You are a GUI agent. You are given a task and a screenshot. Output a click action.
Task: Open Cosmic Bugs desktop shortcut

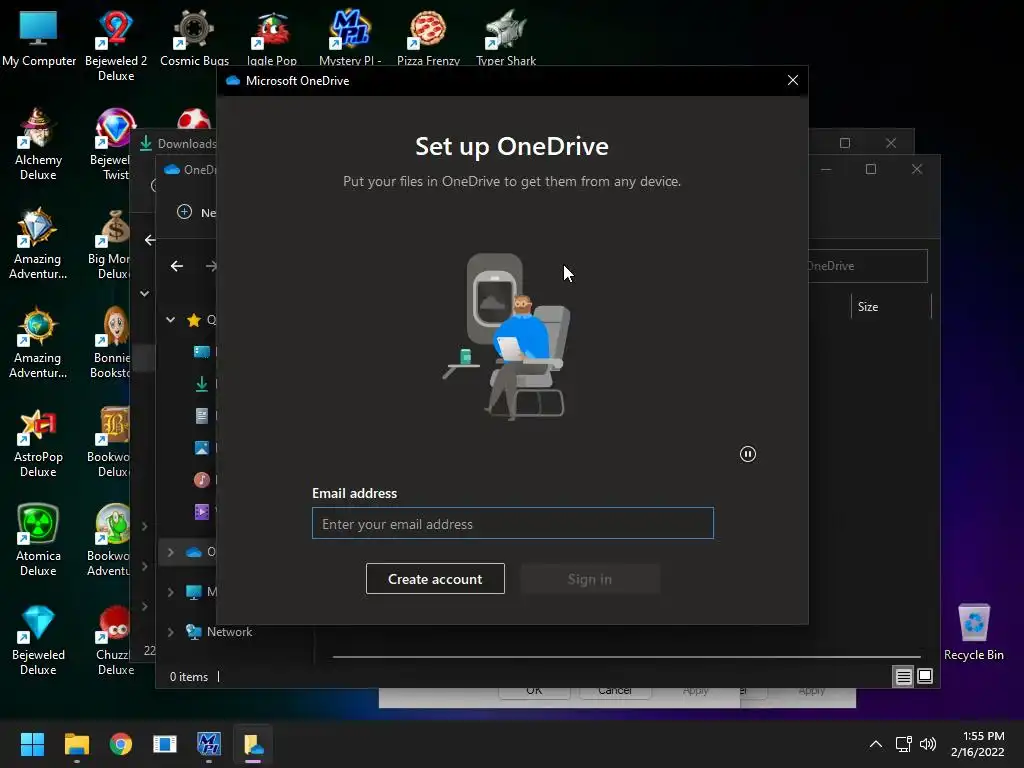[194, 39]
